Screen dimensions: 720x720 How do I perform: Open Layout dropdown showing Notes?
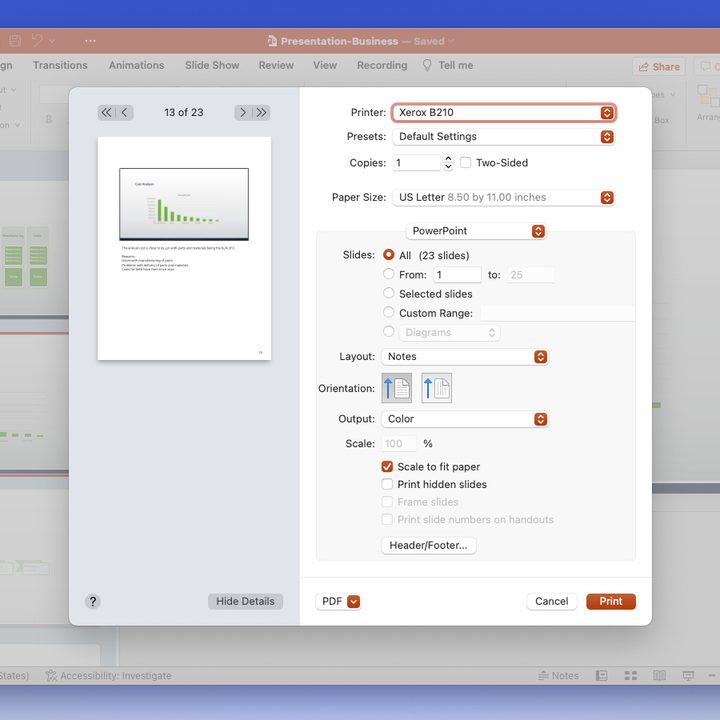pyautogui.click(x=465, y=357)
